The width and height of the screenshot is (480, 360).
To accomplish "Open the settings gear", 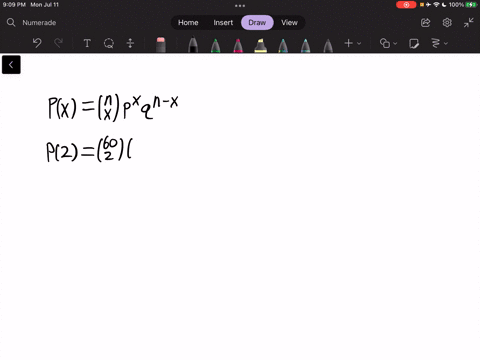I will click(x=447, y=23).
